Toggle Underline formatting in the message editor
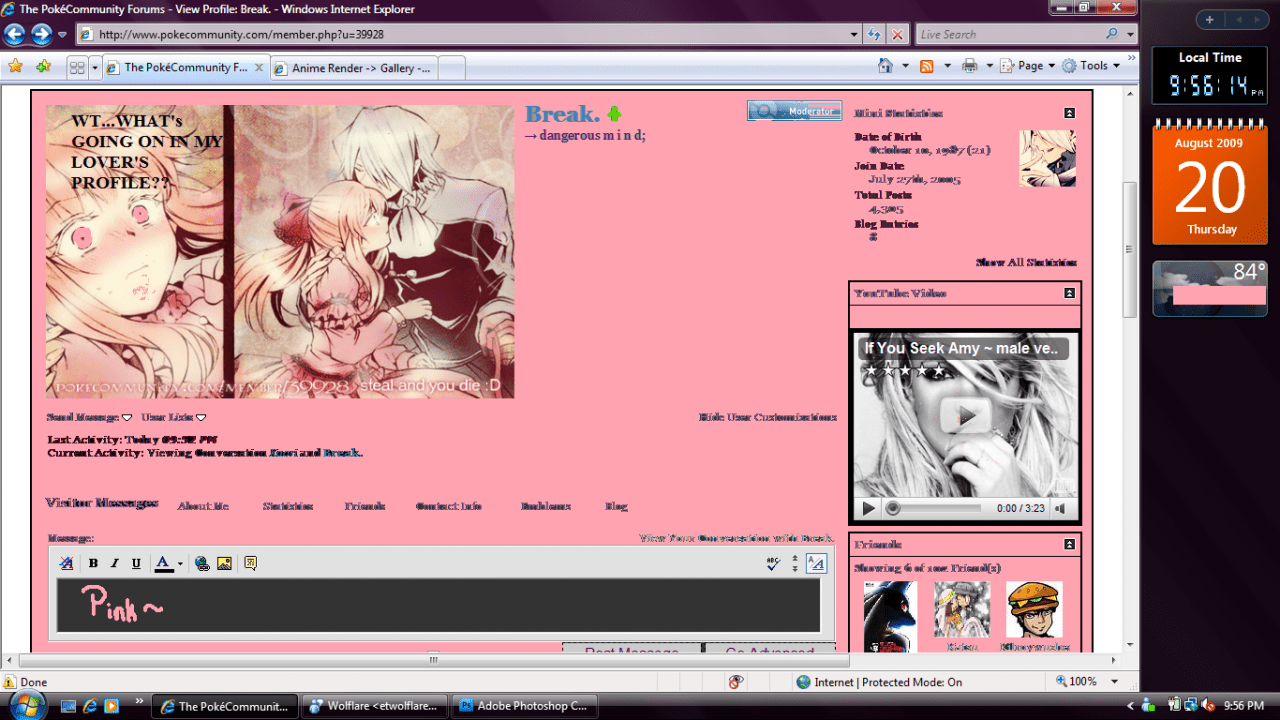Screen dimensions: 1280x720 pos(136,563)
